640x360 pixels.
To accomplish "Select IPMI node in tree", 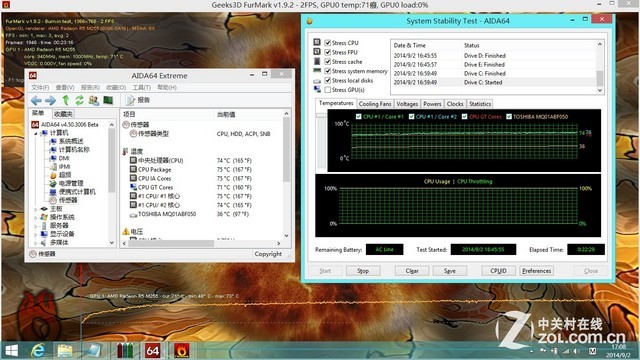I will 64,167.
